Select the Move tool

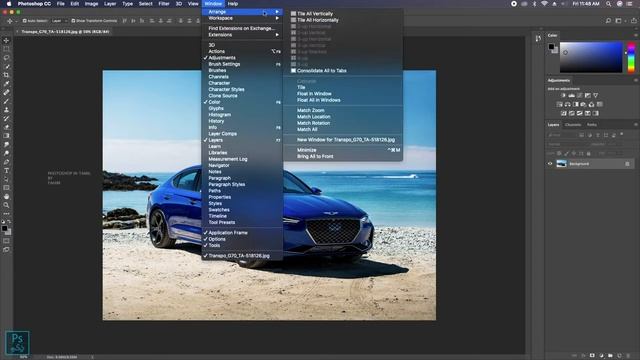pyautogui.click(x=6, y=40)
